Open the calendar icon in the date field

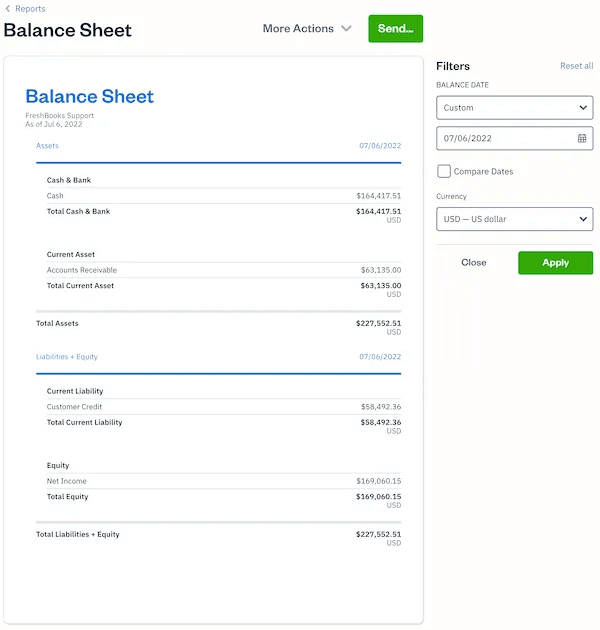point(582,138)
